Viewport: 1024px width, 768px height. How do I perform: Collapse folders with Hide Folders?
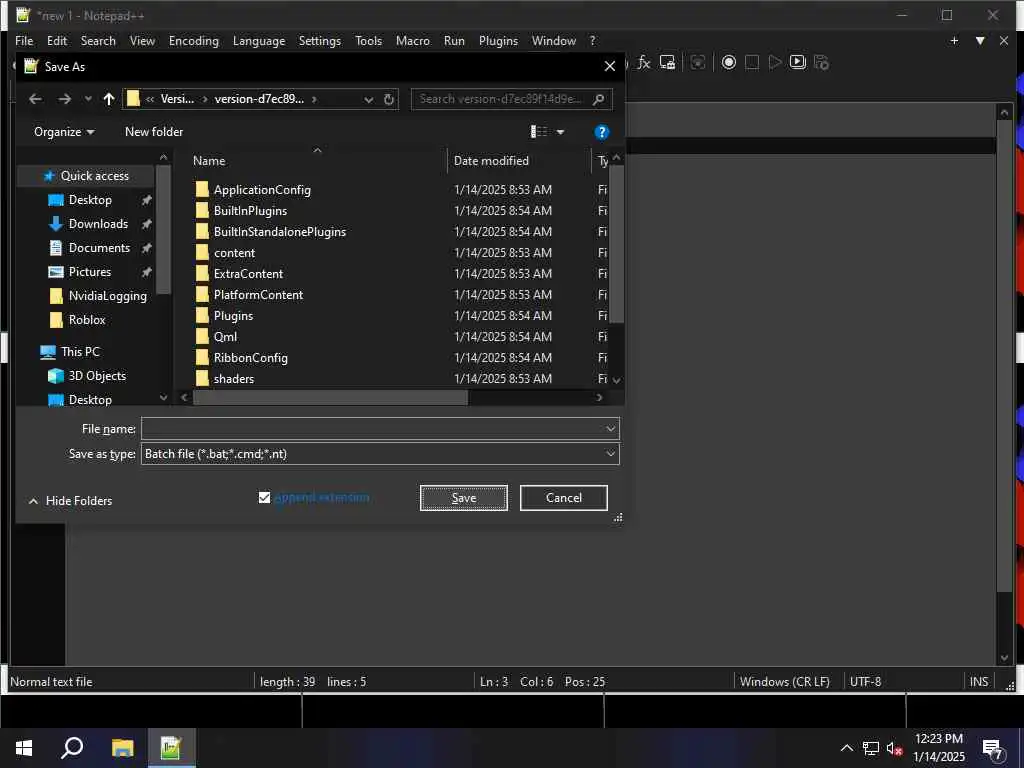[x=71, y=501]
